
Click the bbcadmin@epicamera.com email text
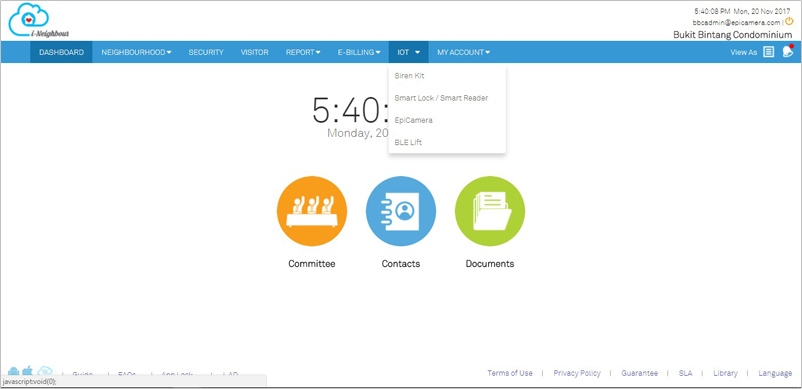[736, 22]
